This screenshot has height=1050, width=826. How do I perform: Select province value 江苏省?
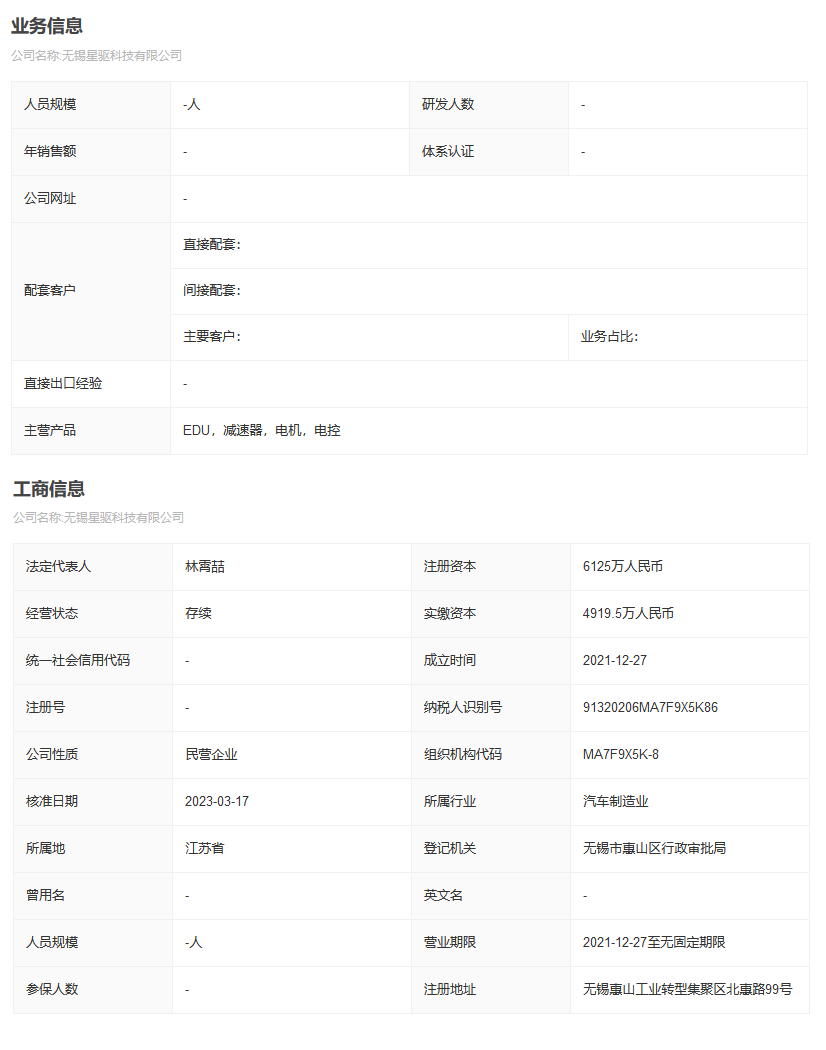click(205, 848)
